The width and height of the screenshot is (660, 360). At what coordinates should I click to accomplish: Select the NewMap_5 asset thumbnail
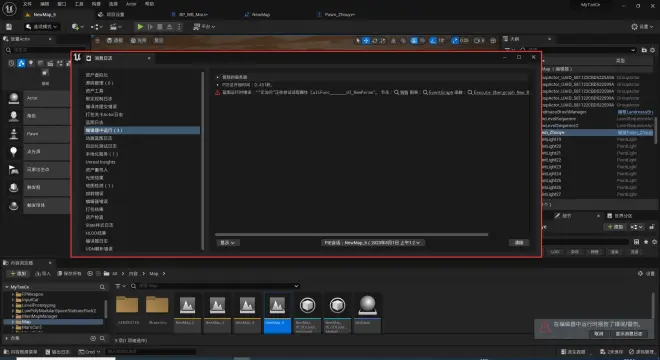pyautogui.click(x=277, y=312)
